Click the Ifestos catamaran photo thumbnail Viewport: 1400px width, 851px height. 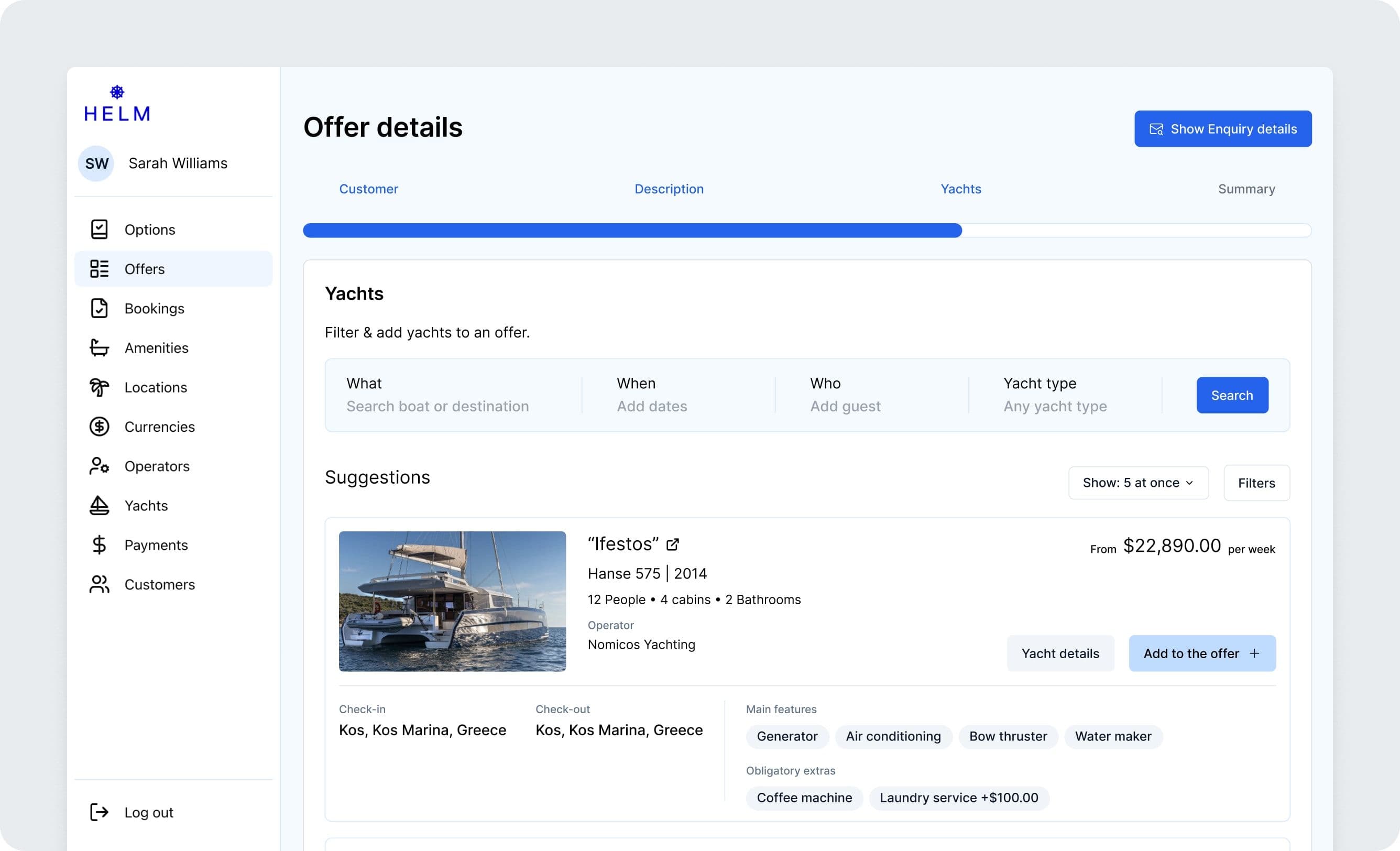coord(452,601)
